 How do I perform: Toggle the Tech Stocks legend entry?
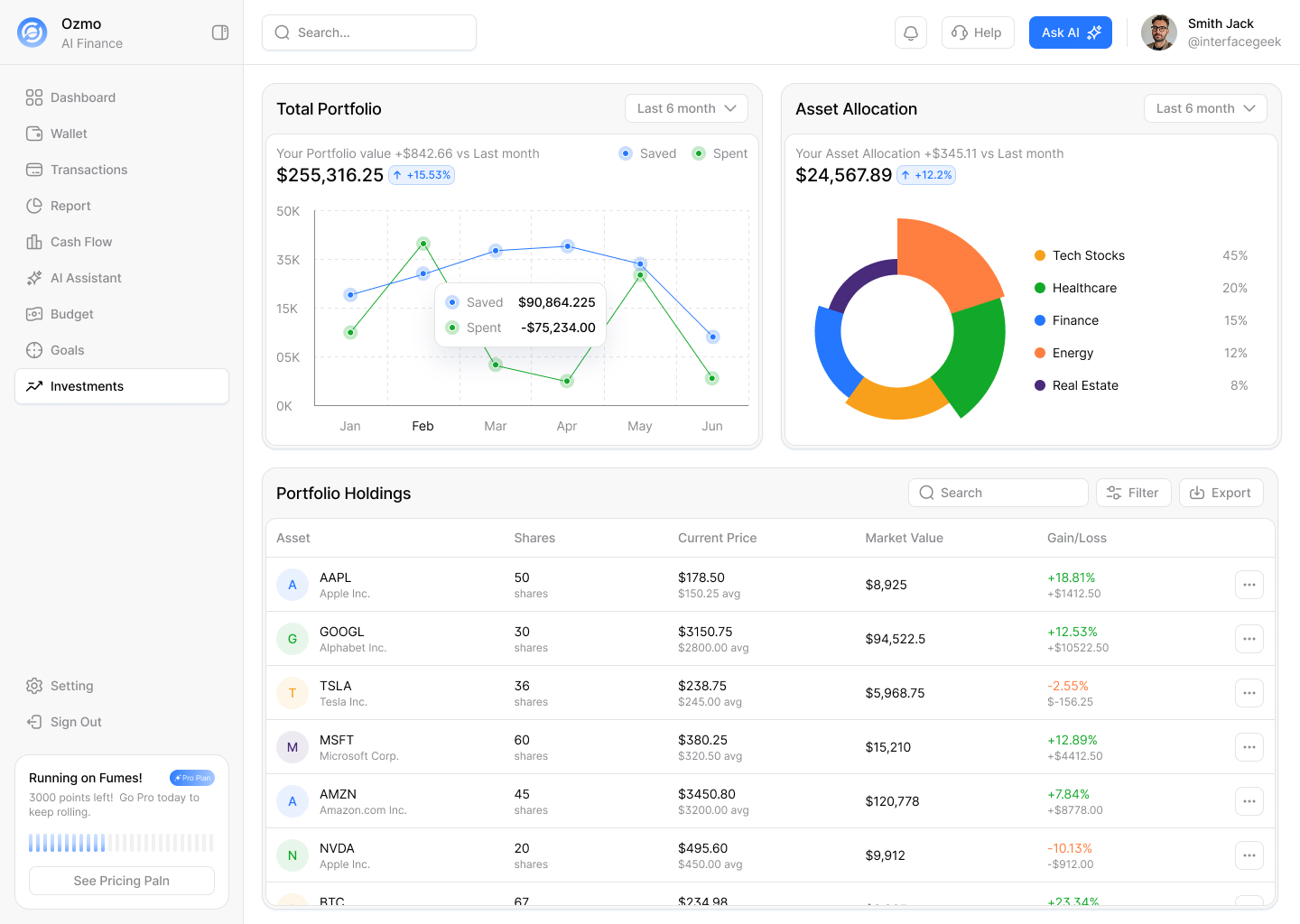coord(1088,255)
